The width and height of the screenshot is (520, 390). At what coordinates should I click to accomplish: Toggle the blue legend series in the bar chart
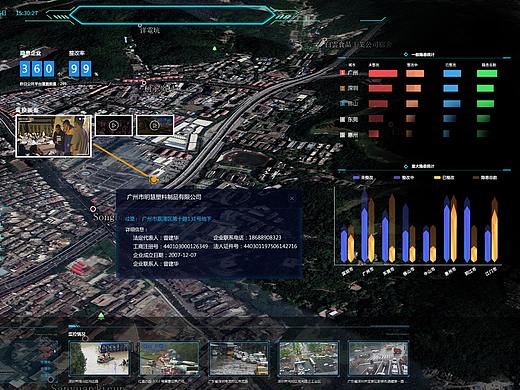pyautogui.click(x=363, y=178)
